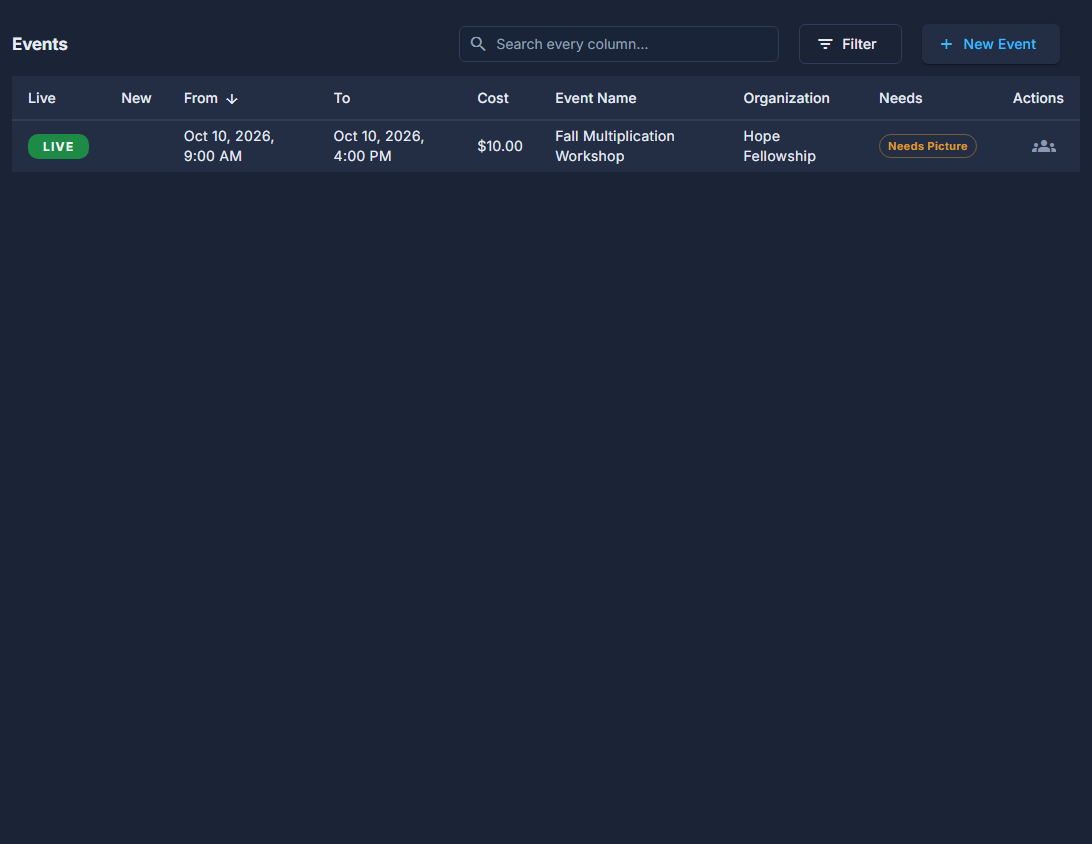Click the Oct 10, 2026, 9:00 AM cell

coord(228,146)
